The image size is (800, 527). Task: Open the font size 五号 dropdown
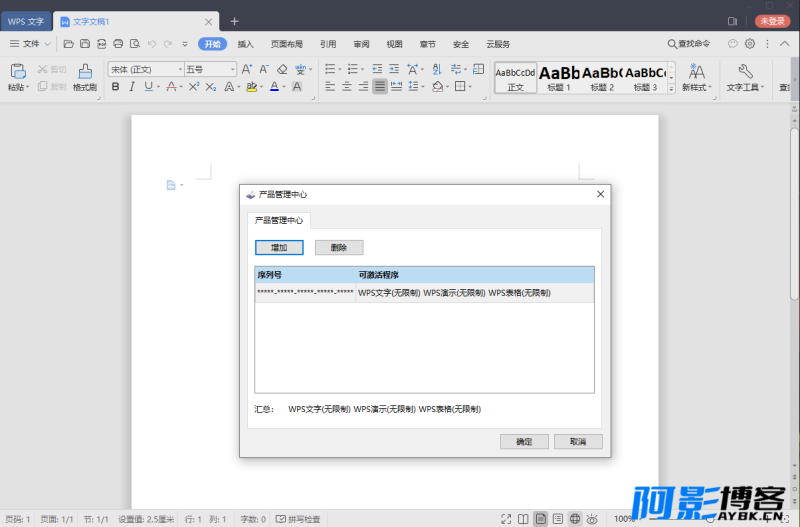pos(232,69)
